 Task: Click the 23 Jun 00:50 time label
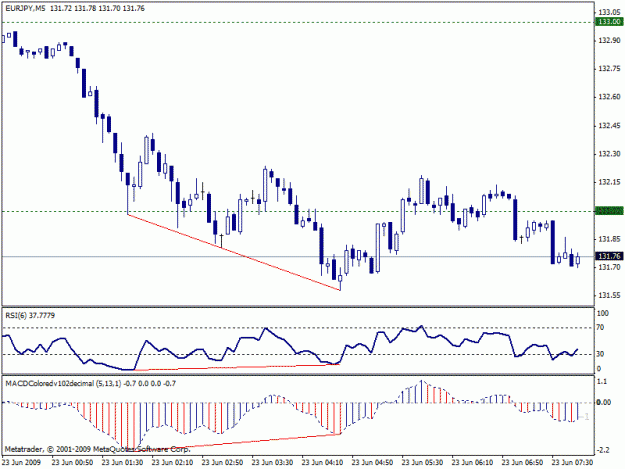click(73, 462)
